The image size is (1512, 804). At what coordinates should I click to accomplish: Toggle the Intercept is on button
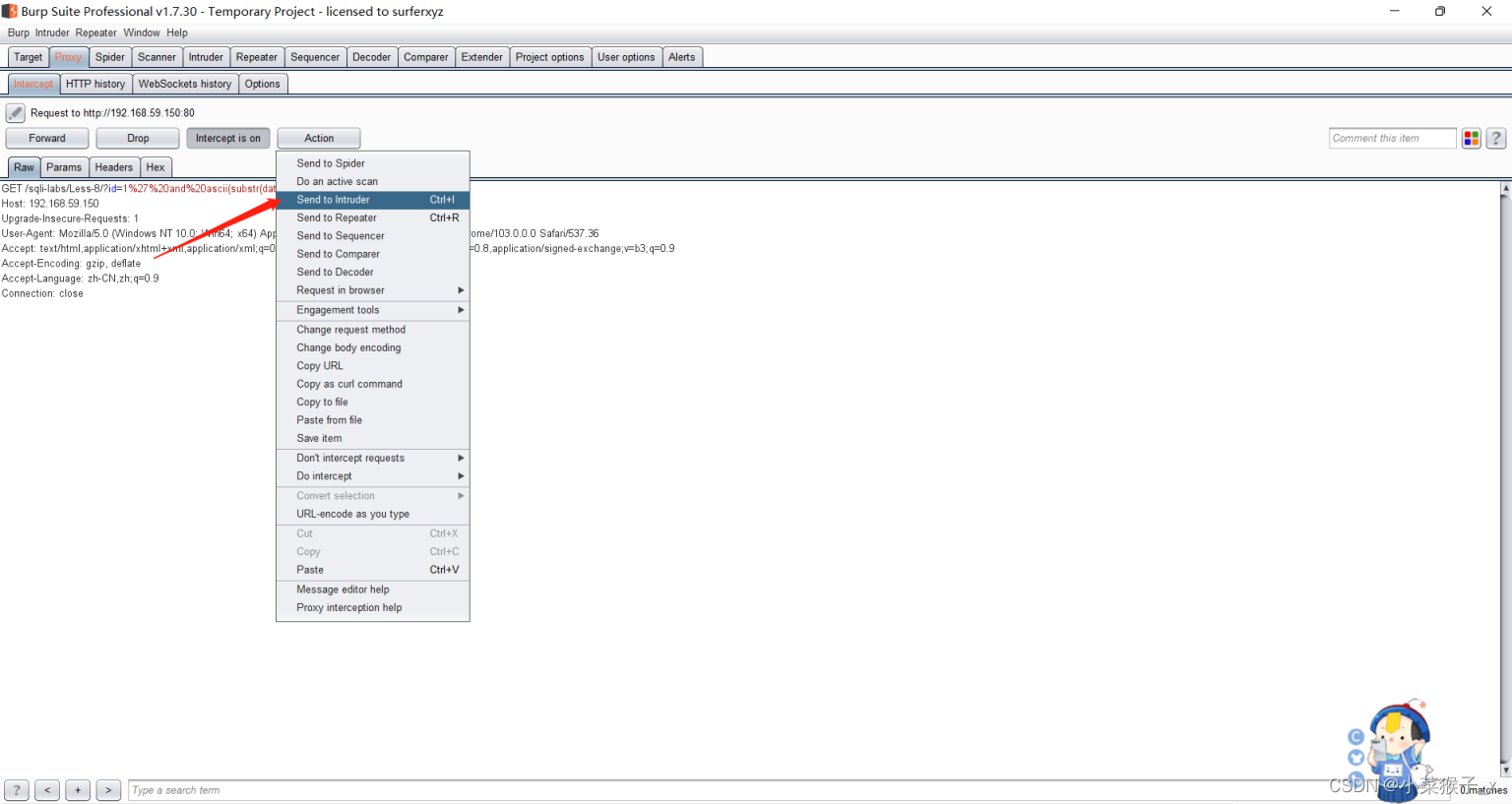[228, 139]
